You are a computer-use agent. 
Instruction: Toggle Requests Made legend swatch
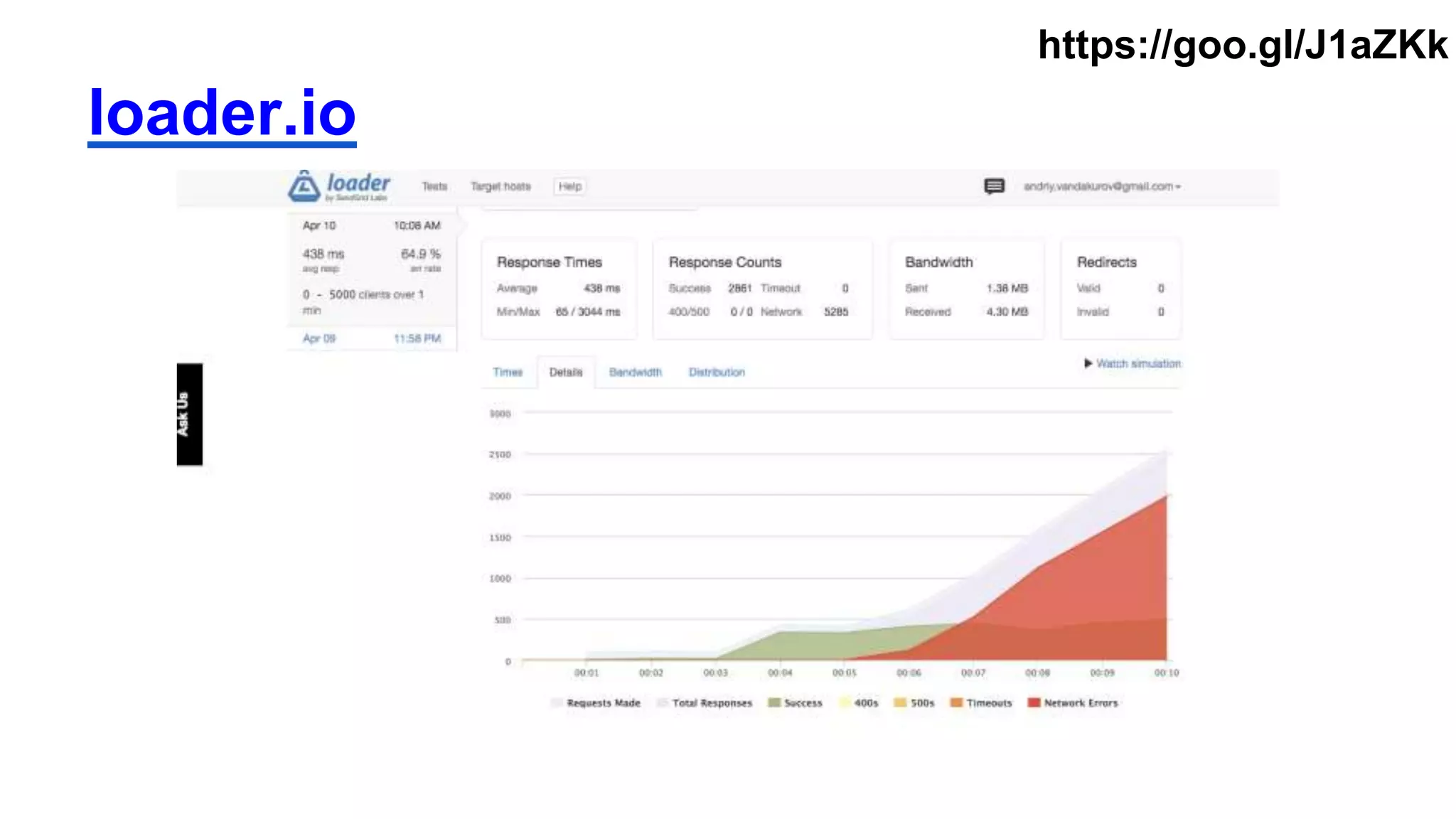pyautogui.click(x=556, y=703)
